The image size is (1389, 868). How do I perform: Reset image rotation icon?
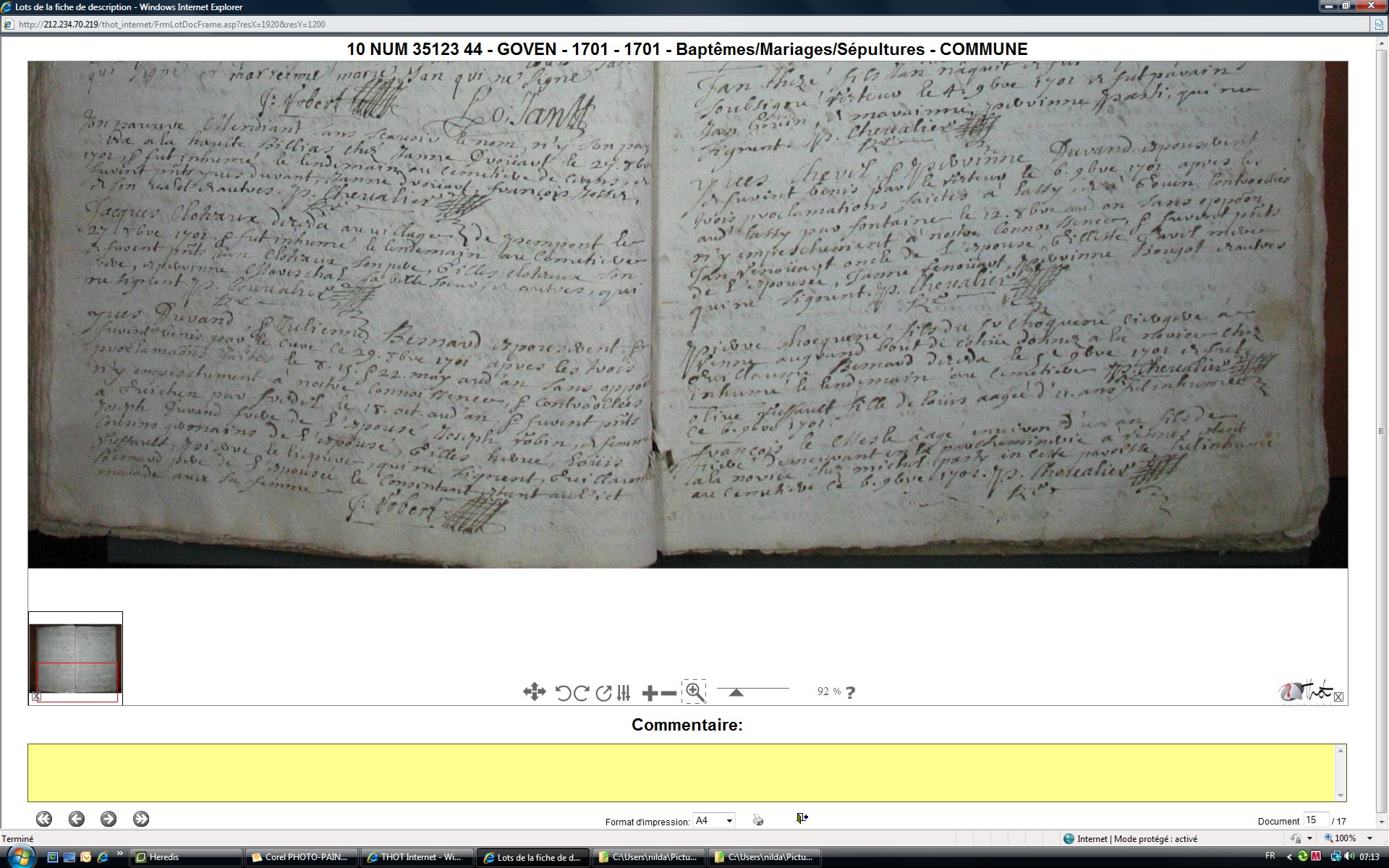pyautogui.click(x=603, y=693)
